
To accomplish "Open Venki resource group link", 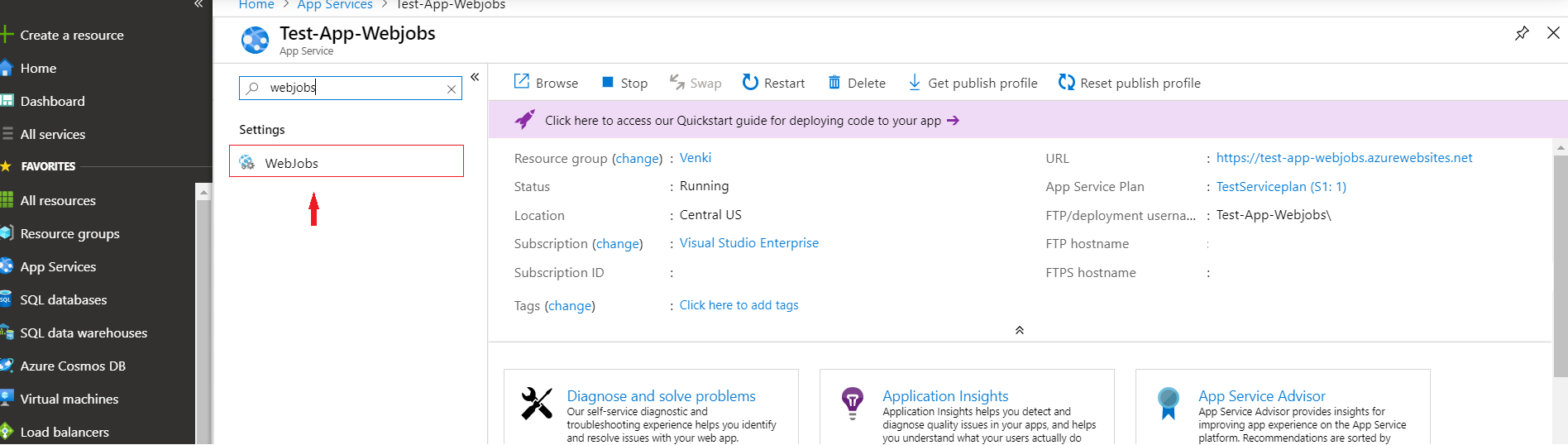I will click(696, 158).
